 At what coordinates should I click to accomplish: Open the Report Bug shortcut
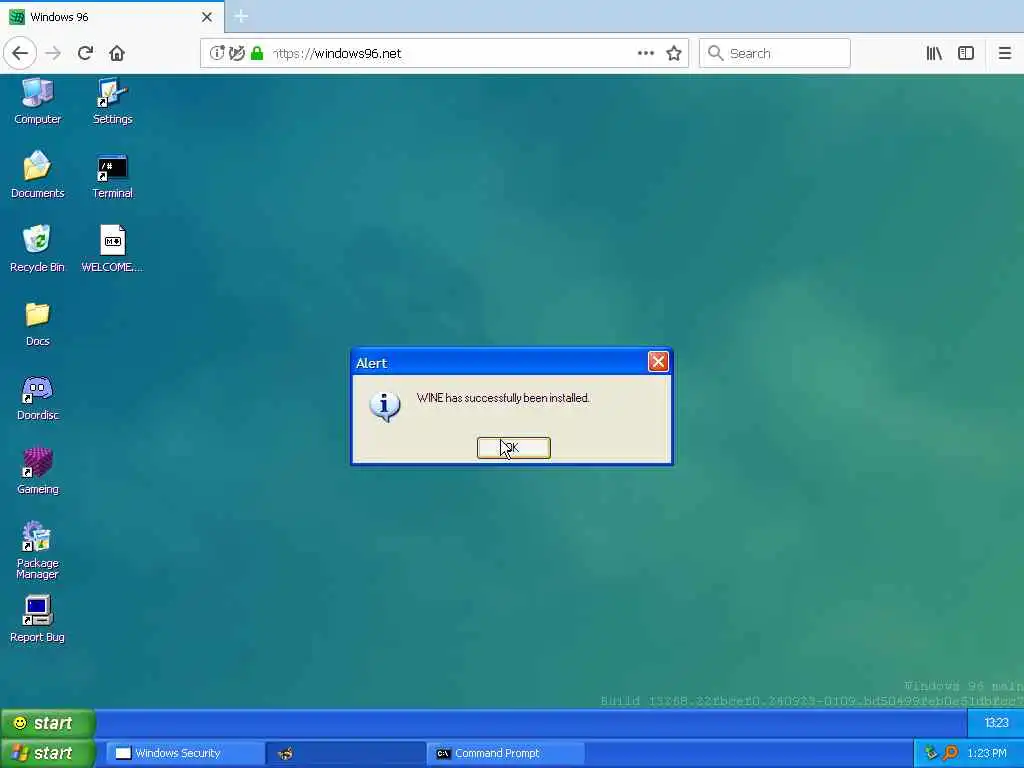37,619
